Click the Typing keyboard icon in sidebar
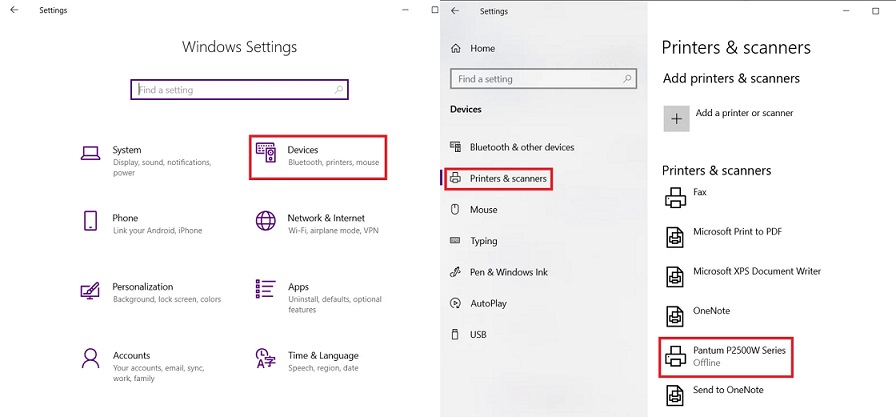Image resolution: width=896 pixels, height=417 pixels. click(455, 240)
